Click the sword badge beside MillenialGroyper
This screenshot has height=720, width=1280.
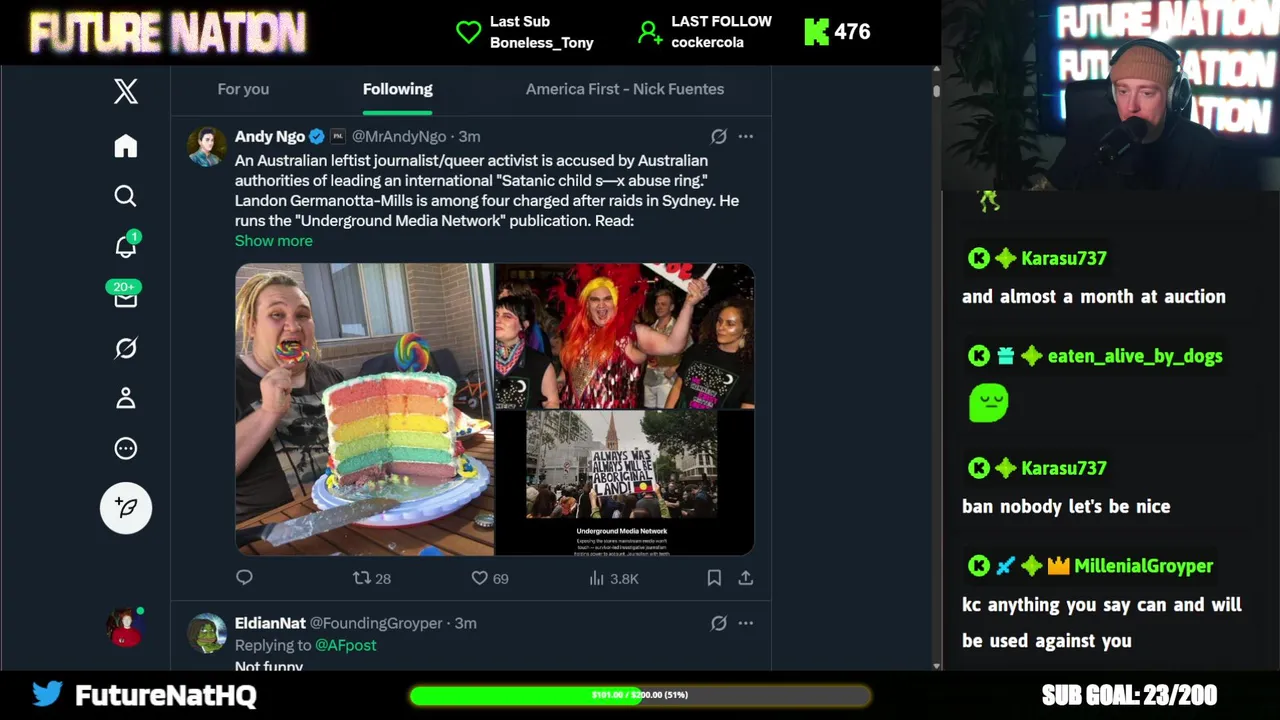coord(1005,566)
